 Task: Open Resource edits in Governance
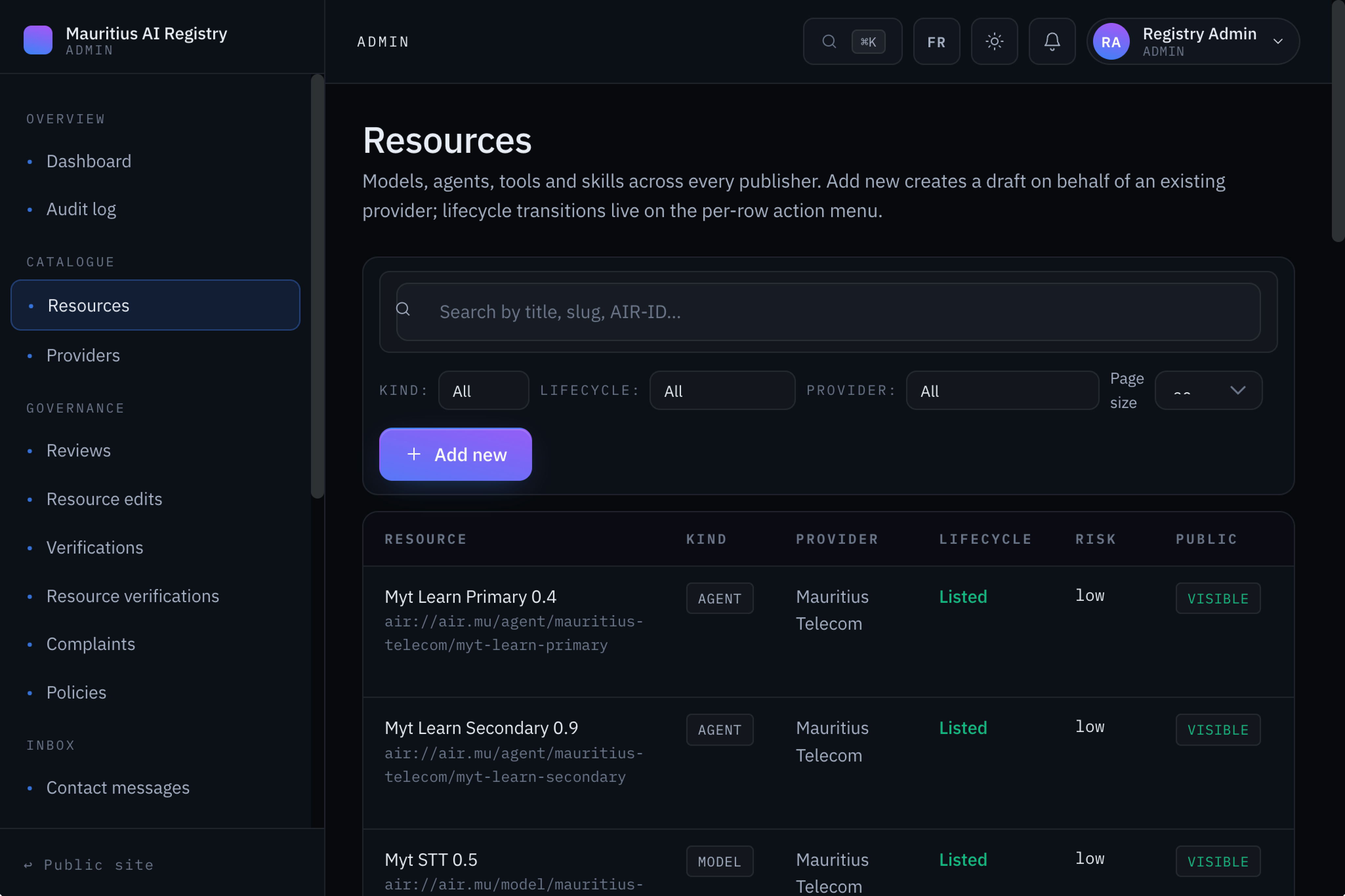tap(104, 499)
